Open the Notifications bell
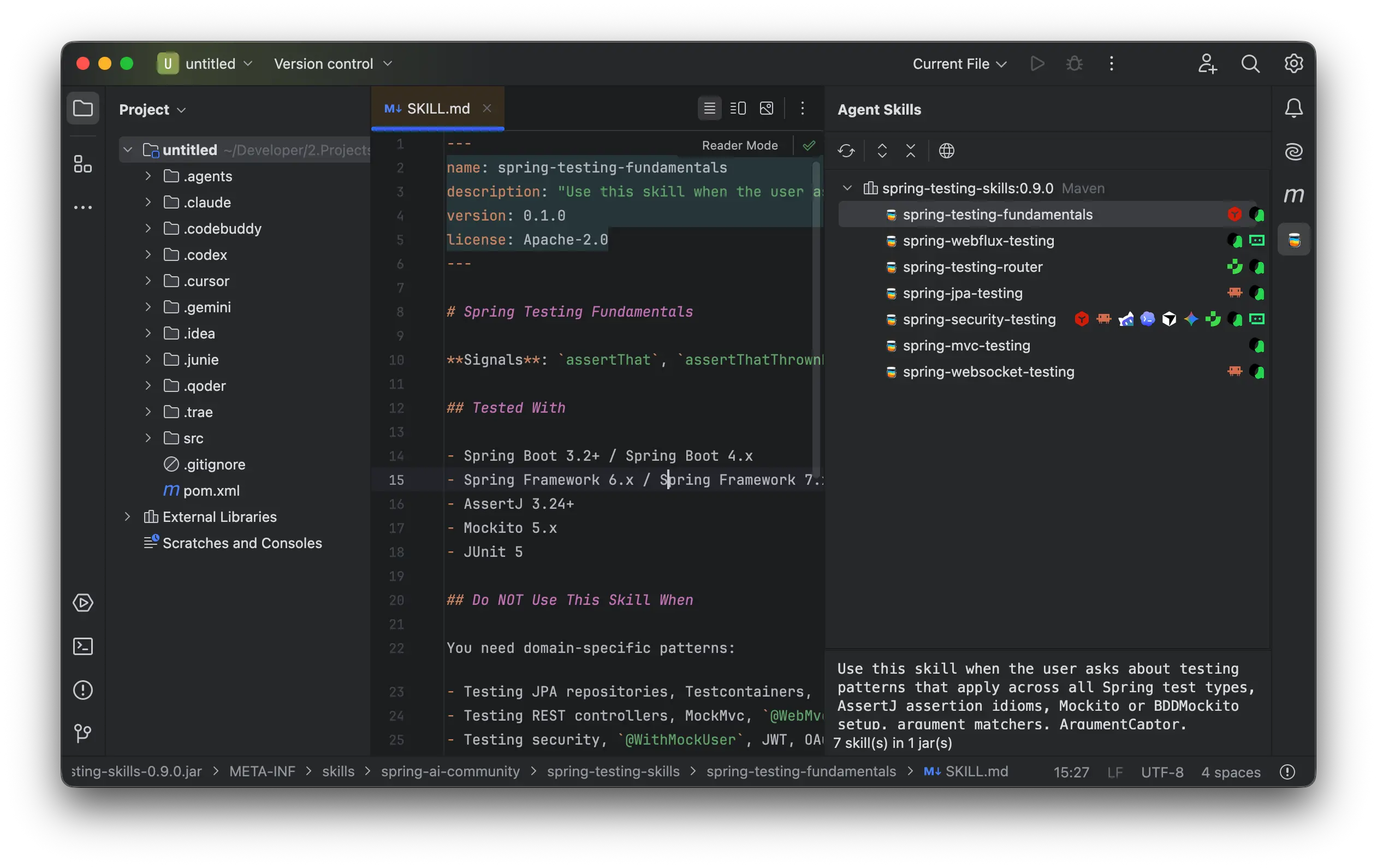 pyautogui.click(x=1293, y=108)
